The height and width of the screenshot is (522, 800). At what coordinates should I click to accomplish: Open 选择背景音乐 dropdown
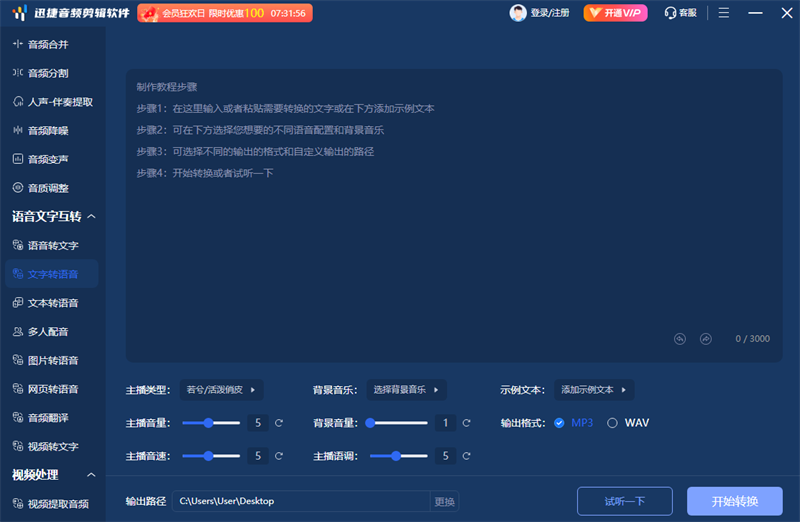pos(406,390)
